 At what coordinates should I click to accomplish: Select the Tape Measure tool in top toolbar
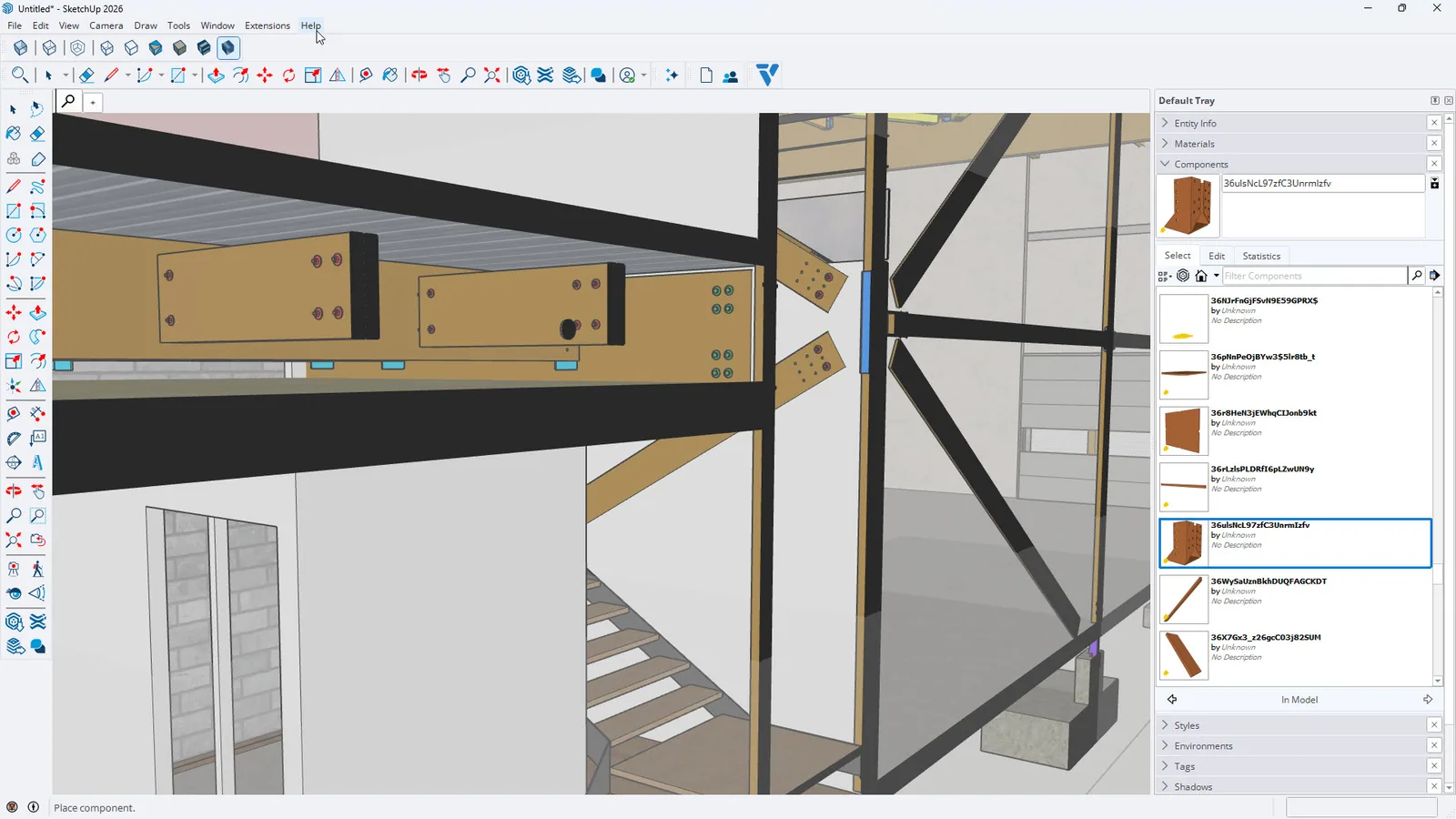366,76
